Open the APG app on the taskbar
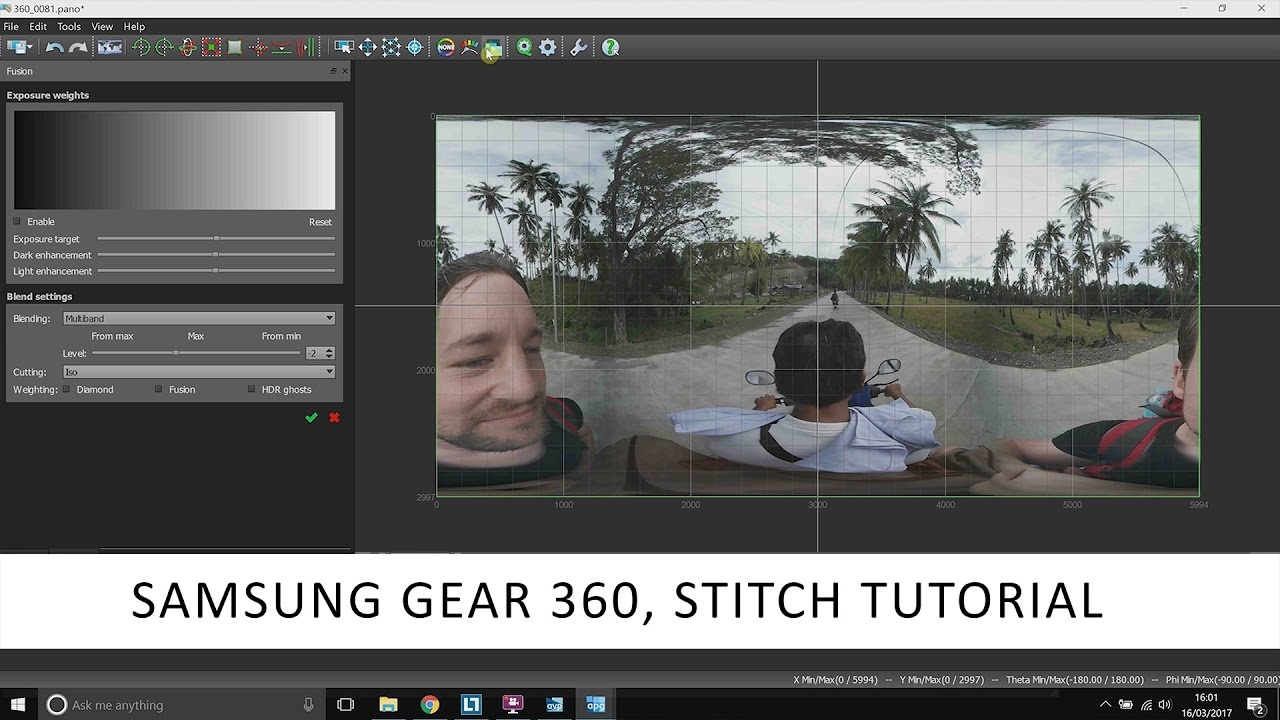Image resolution: width=1280 pixels, height=720 pixels. (596, 705)
